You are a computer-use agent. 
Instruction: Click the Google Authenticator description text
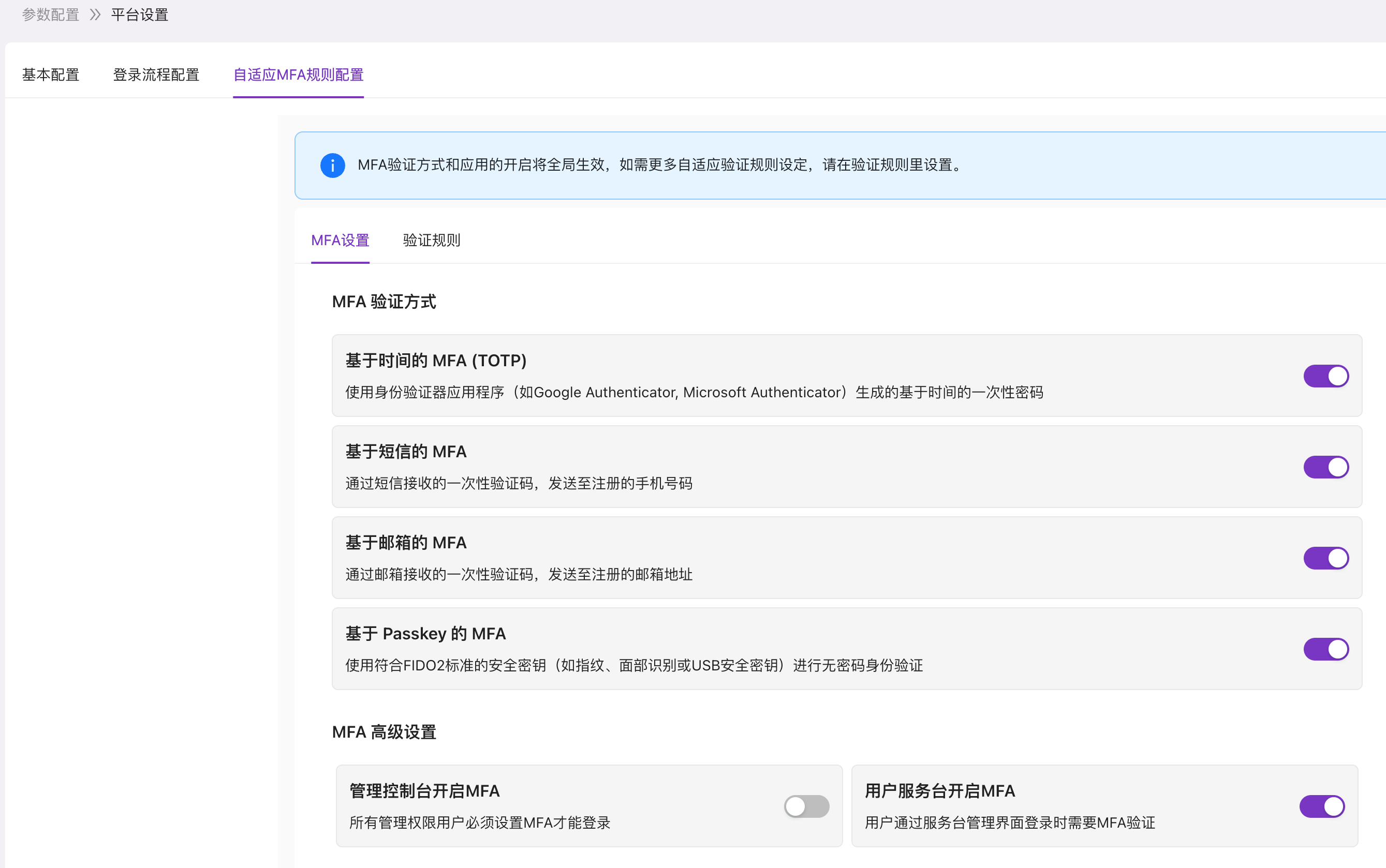pyautogui.click(x=694, y=392)
